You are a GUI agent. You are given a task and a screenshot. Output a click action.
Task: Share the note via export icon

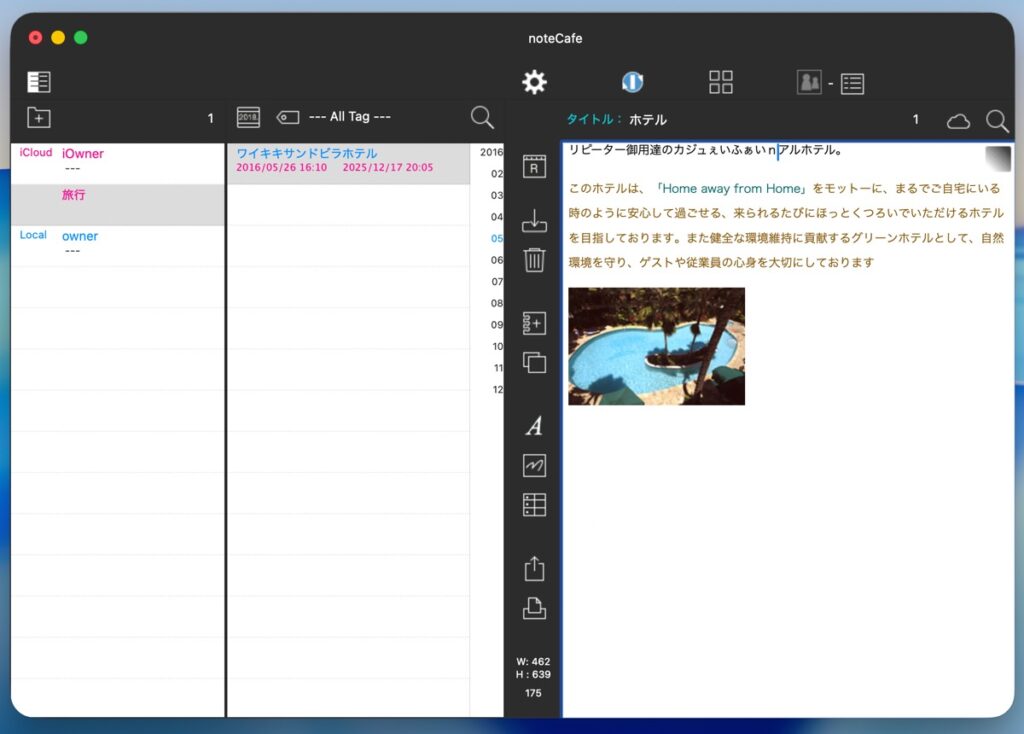(535, 569)
